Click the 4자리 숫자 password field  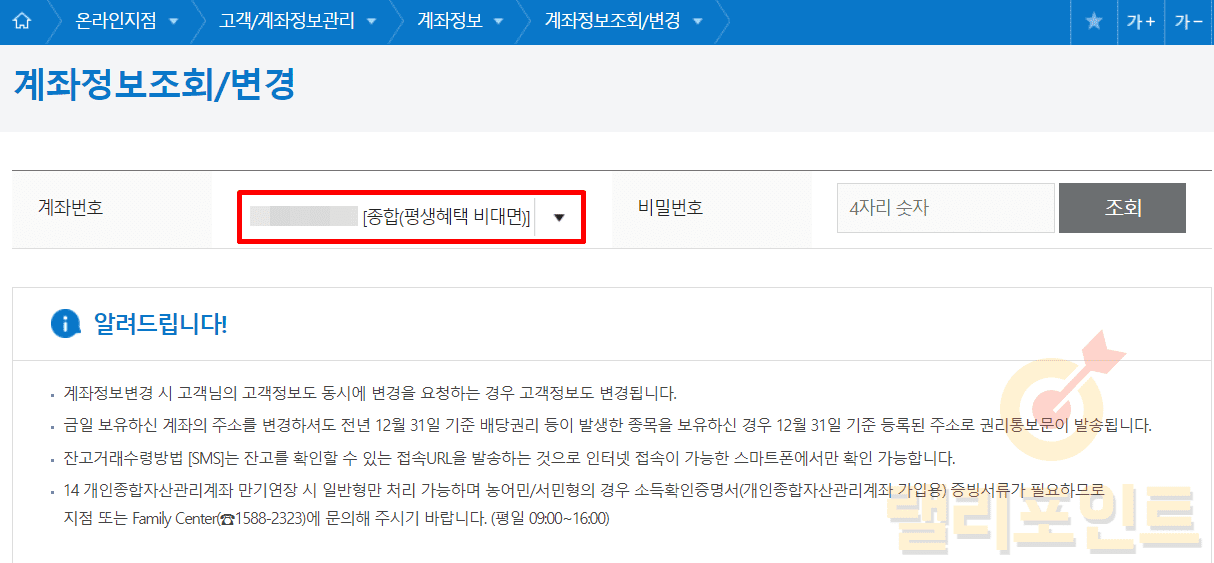click(945, 208)
